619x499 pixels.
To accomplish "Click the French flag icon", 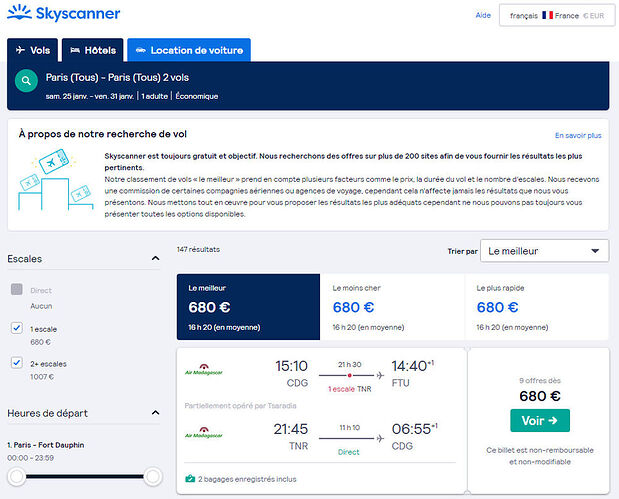I will click(547, 15).
